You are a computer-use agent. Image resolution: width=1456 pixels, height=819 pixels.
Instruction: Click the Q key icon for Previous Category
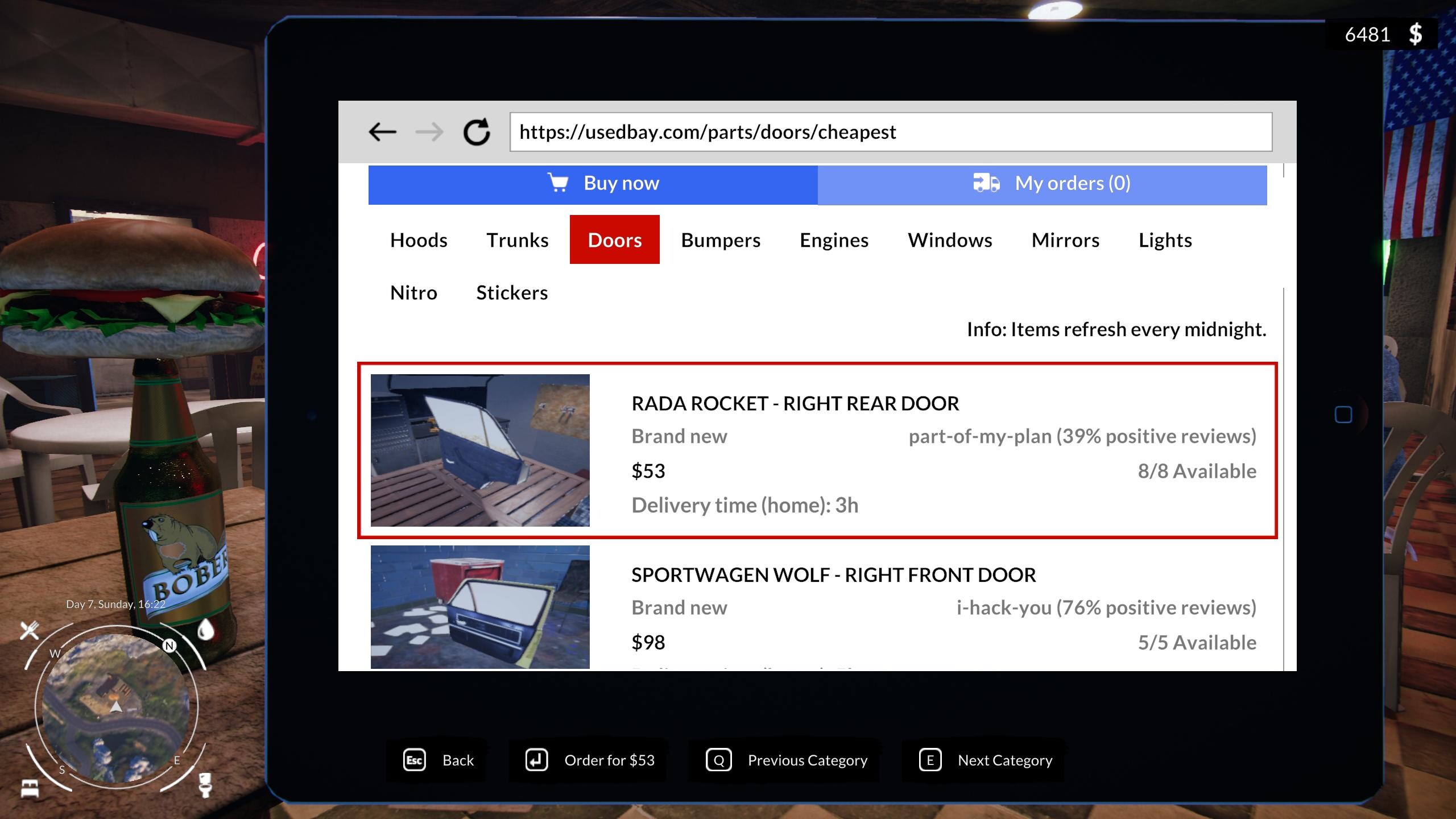719,760
